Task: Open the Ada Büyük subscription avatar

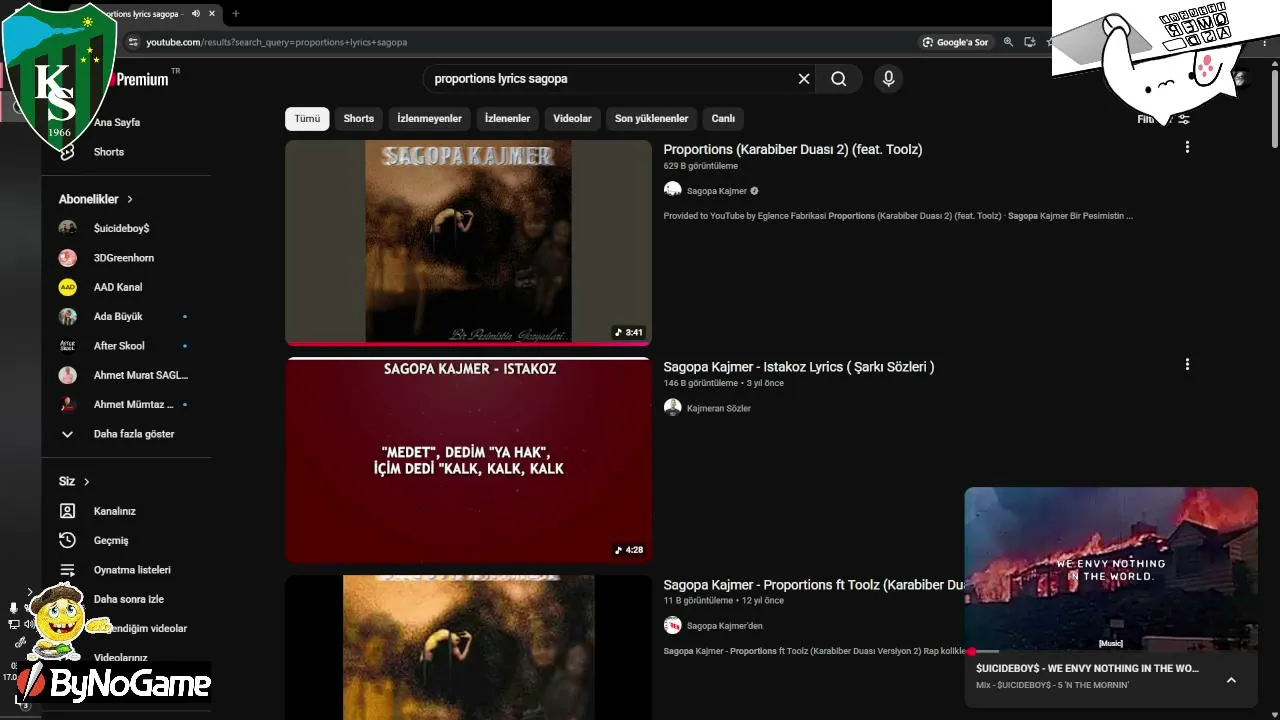Action: (x=67, y=317)
